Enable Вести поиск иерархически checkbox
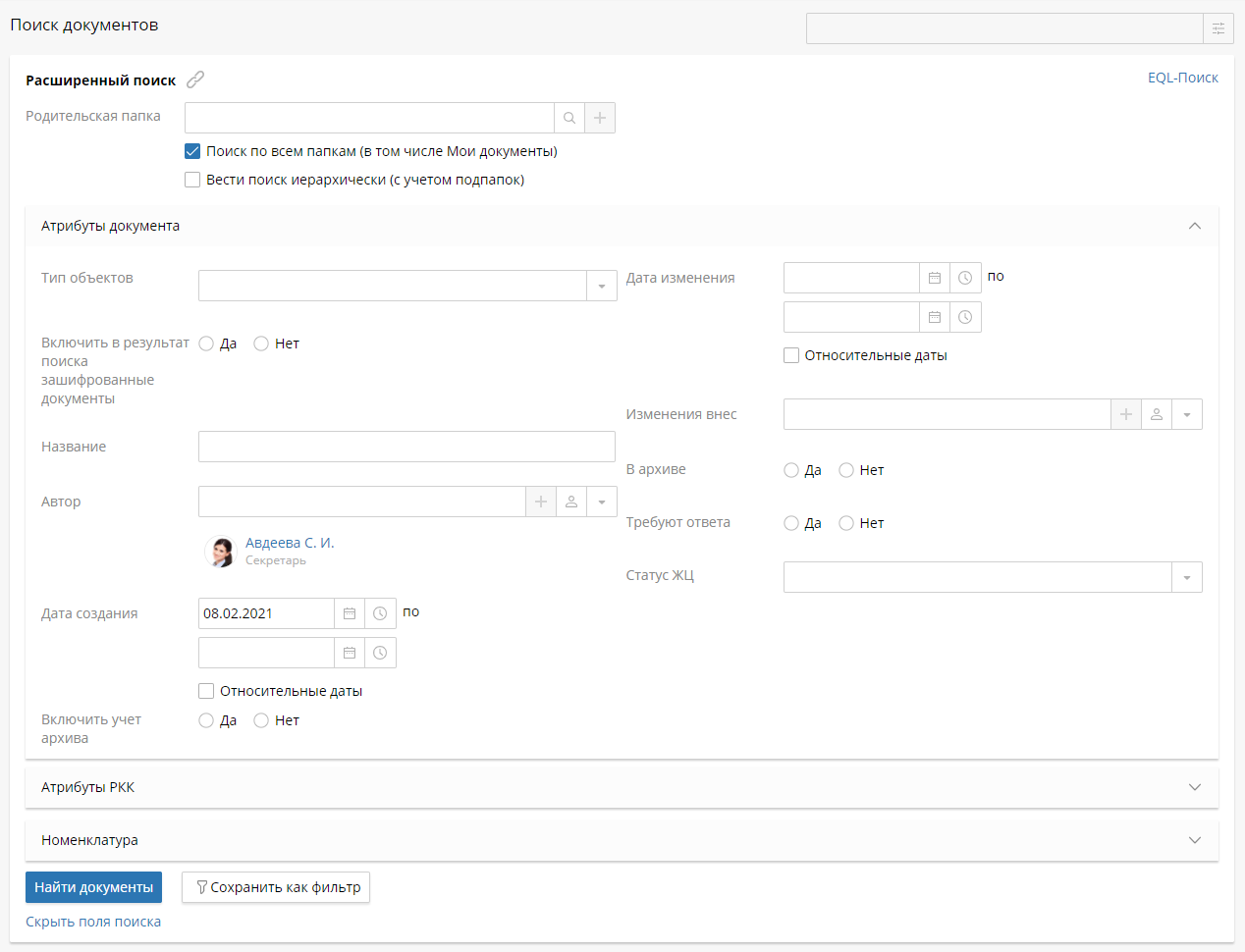 click(x=192, y=180)
